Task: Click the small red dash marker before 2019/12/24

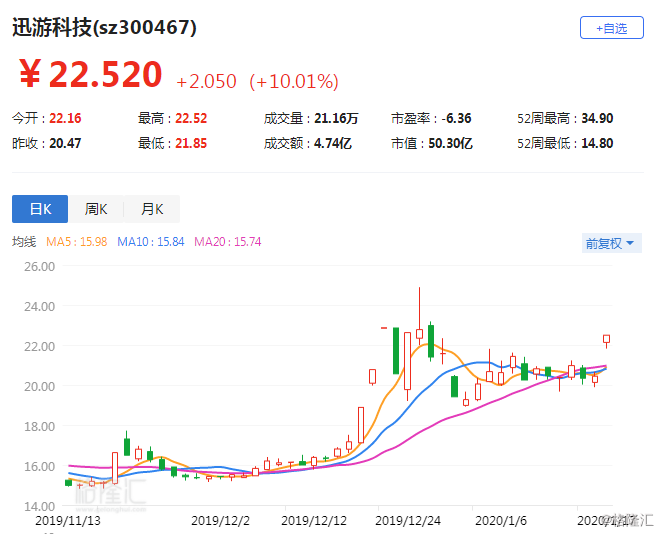Action: pos(384,327)
